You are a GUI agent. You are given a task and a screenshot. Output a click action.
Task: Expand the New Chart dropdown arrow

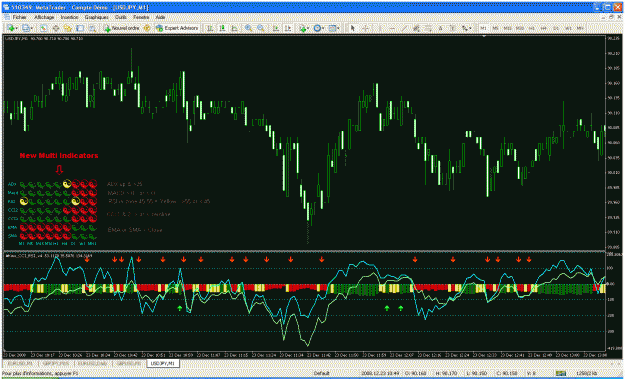click(17, 28)
